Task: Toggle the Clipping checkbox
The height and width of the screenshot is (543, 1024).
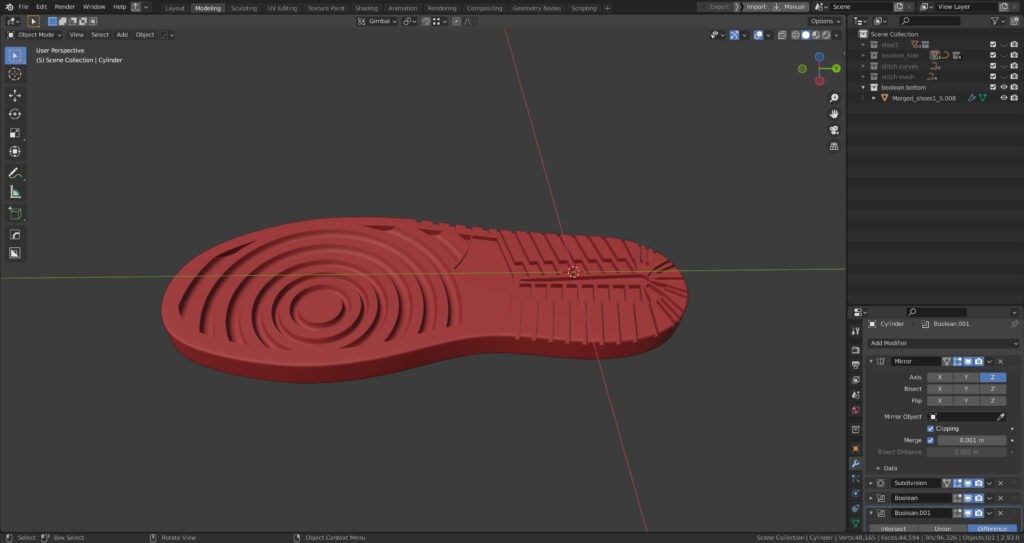Action: [931, 429]
